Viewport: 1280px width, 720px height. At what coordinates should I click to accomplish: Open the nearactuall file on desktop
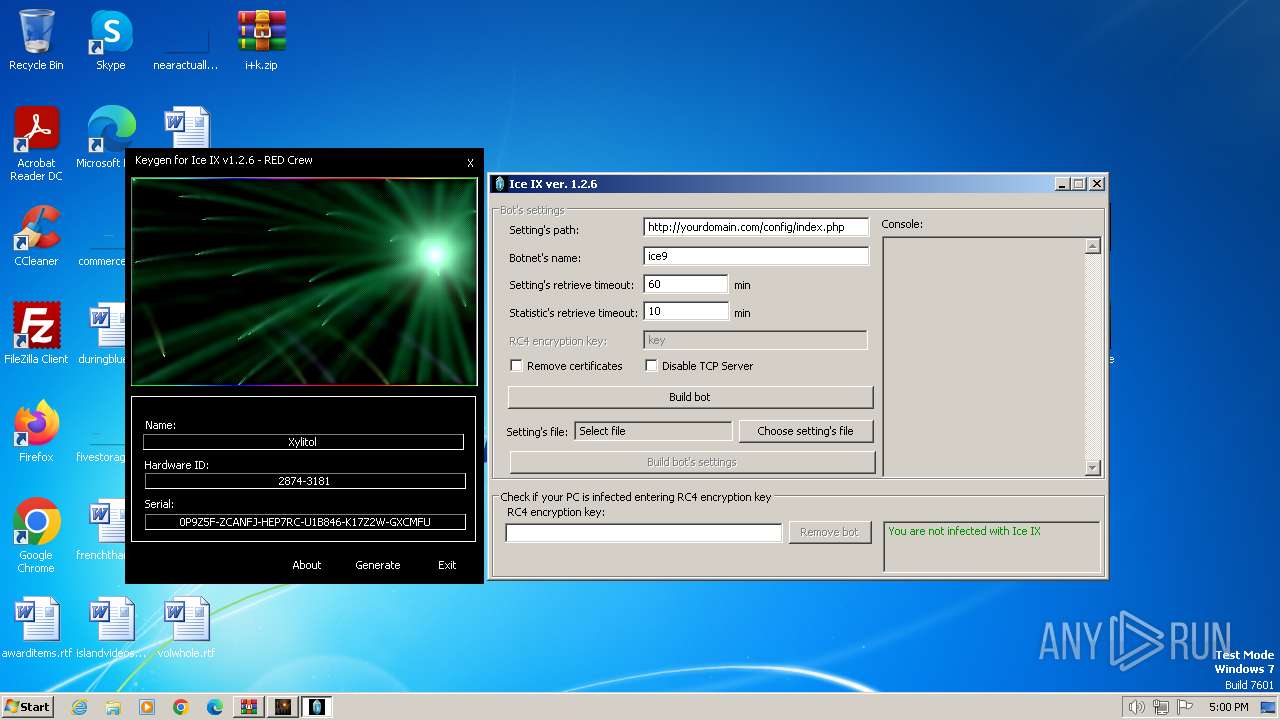(185, 40)
